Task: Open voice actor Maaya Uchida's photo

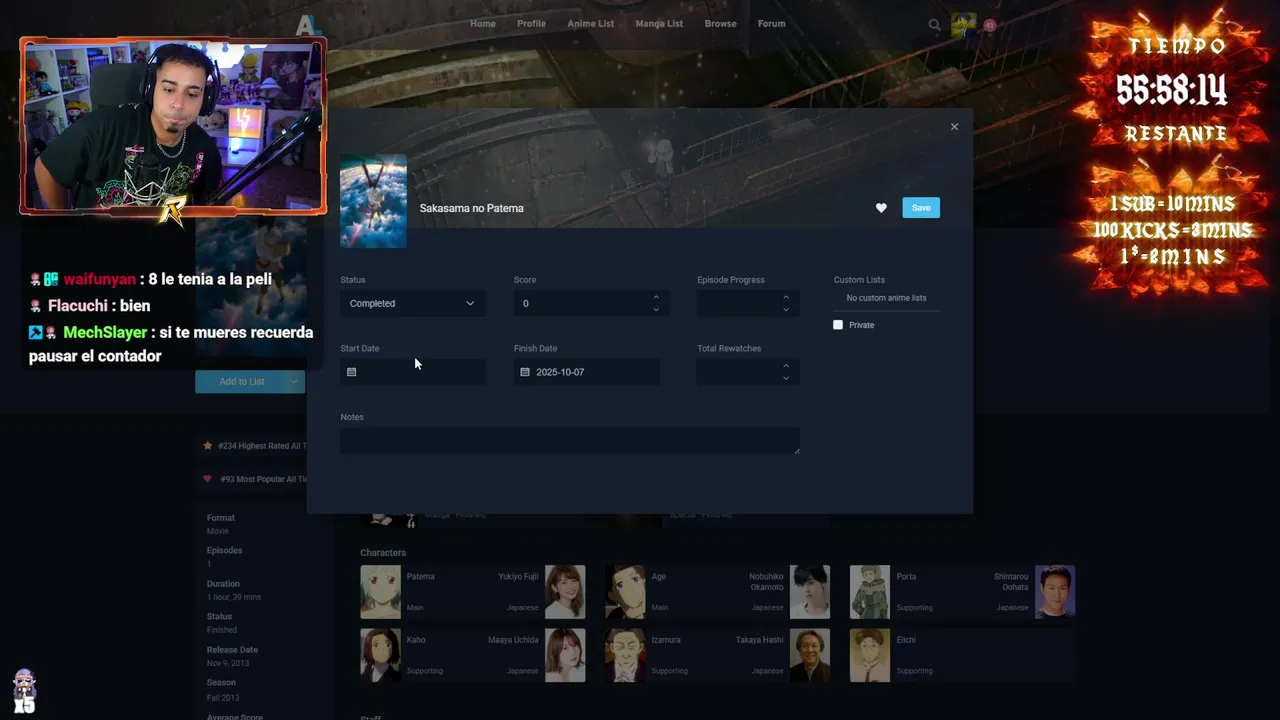Action: [x=565, y=655]
